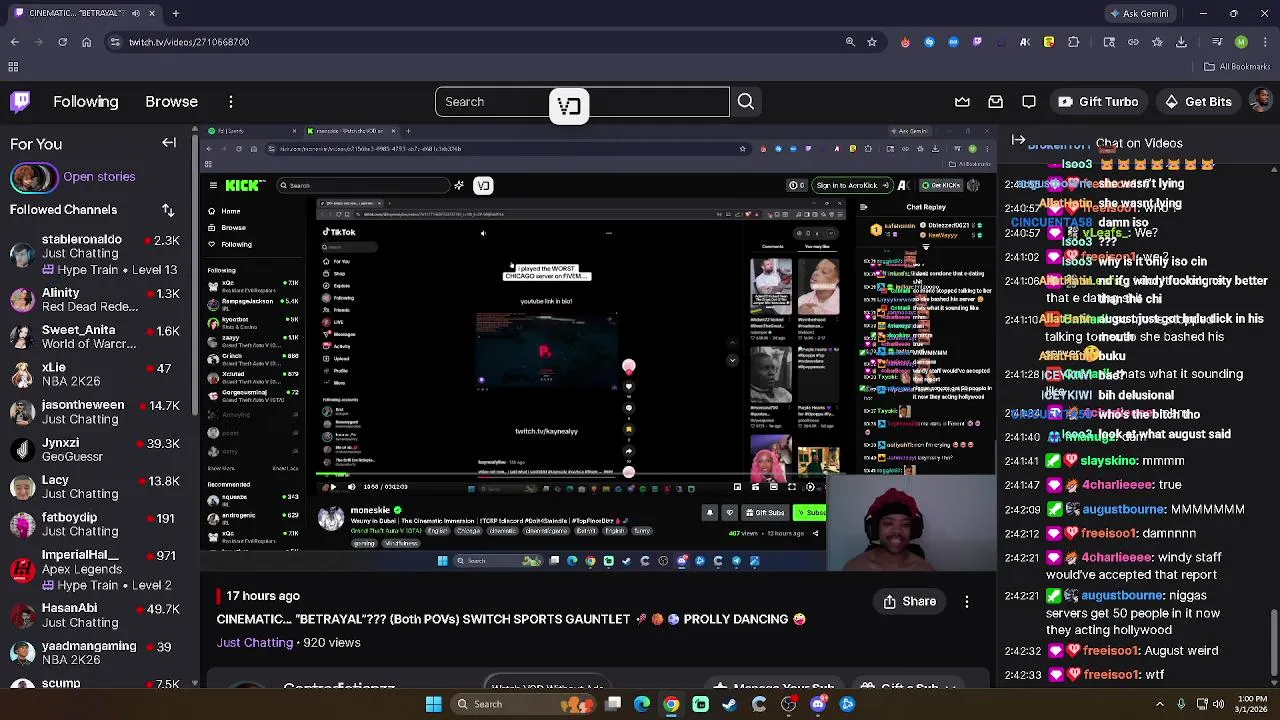The image size is (1280, 720).
Task: Click the Ask Gemini button
Action: (x=1139, y=14)
